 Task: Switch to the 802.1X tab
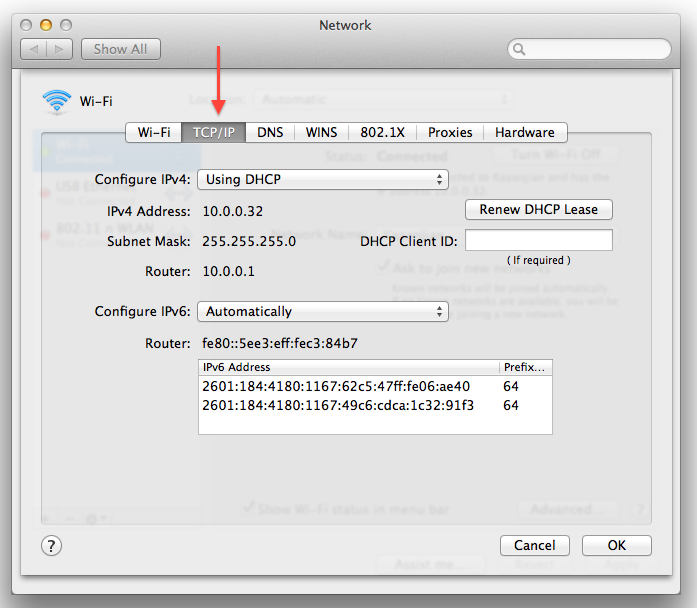tap(382, 132)
